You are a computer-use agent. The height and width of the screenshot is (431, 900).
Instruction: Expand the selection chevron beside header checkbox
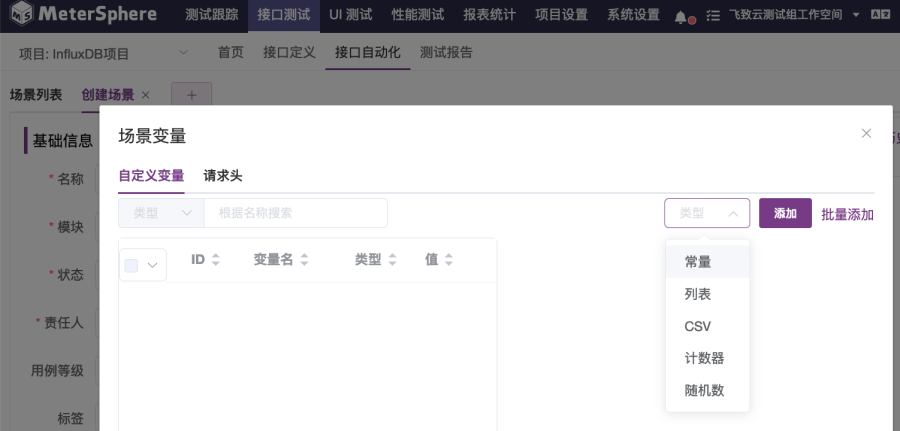152,265
